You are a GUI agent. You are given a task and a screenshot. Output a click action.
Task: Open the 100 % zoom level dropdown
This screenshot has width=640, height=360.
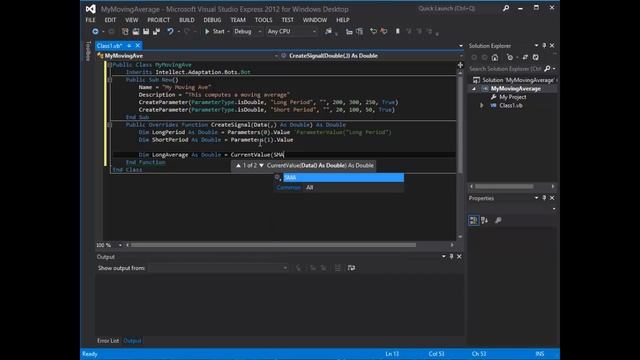tap(120, 245)
